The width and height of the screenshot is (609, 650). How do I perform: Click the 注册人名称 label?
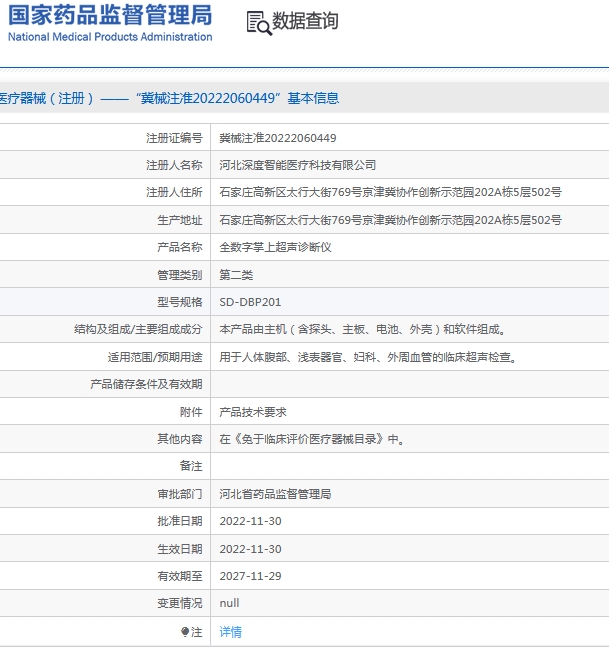(x=174, y=165)
